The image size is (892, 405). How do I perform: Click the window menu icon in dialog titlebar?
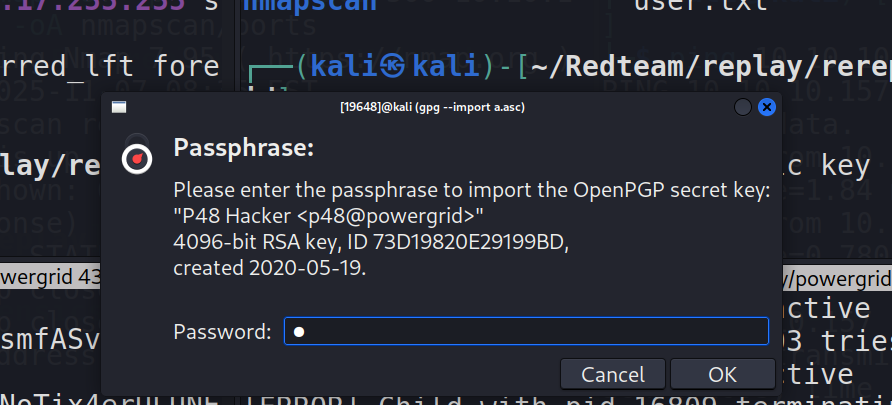(x=119, y=106)
